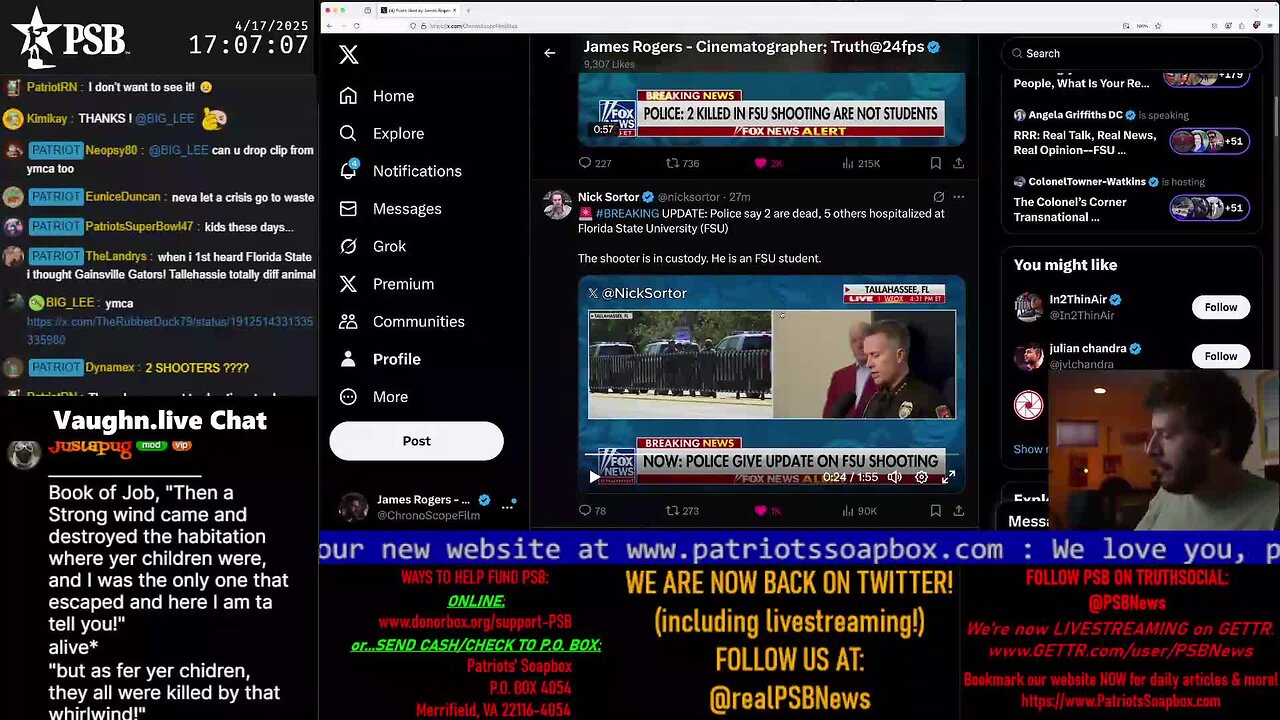Click James Rogers verified badge in header
Image resolution: width=1280 pixels, height=720 pixels.
tap(934, 47)
